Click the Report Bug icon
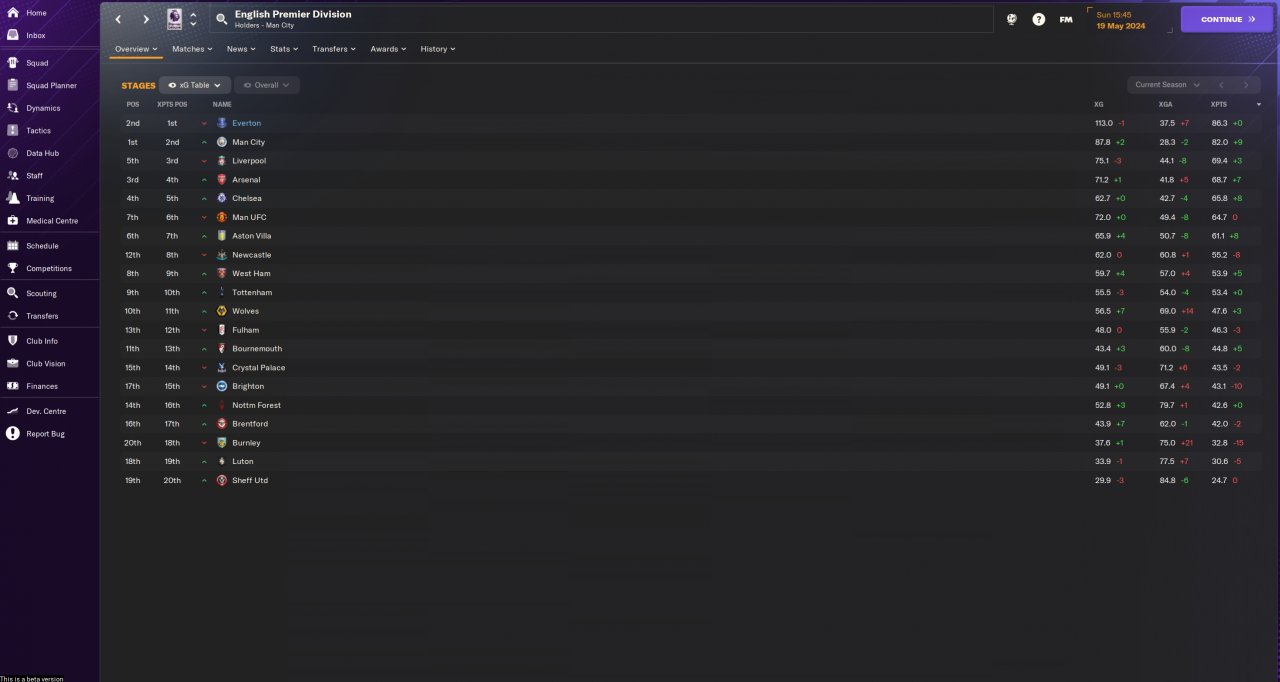Image resolution: width=1280 pixels, height=682 pixels. coord(13,433)
